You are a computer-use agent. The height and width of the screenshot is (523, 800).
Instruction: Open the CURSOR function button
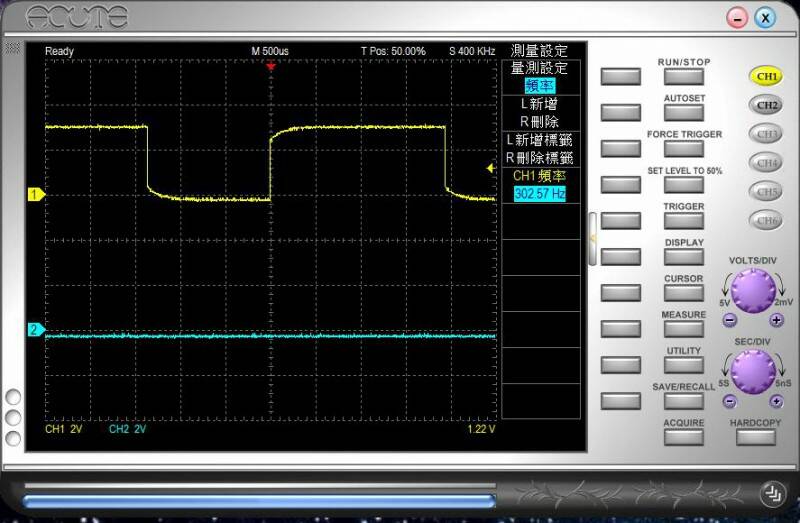coord(684,293)
